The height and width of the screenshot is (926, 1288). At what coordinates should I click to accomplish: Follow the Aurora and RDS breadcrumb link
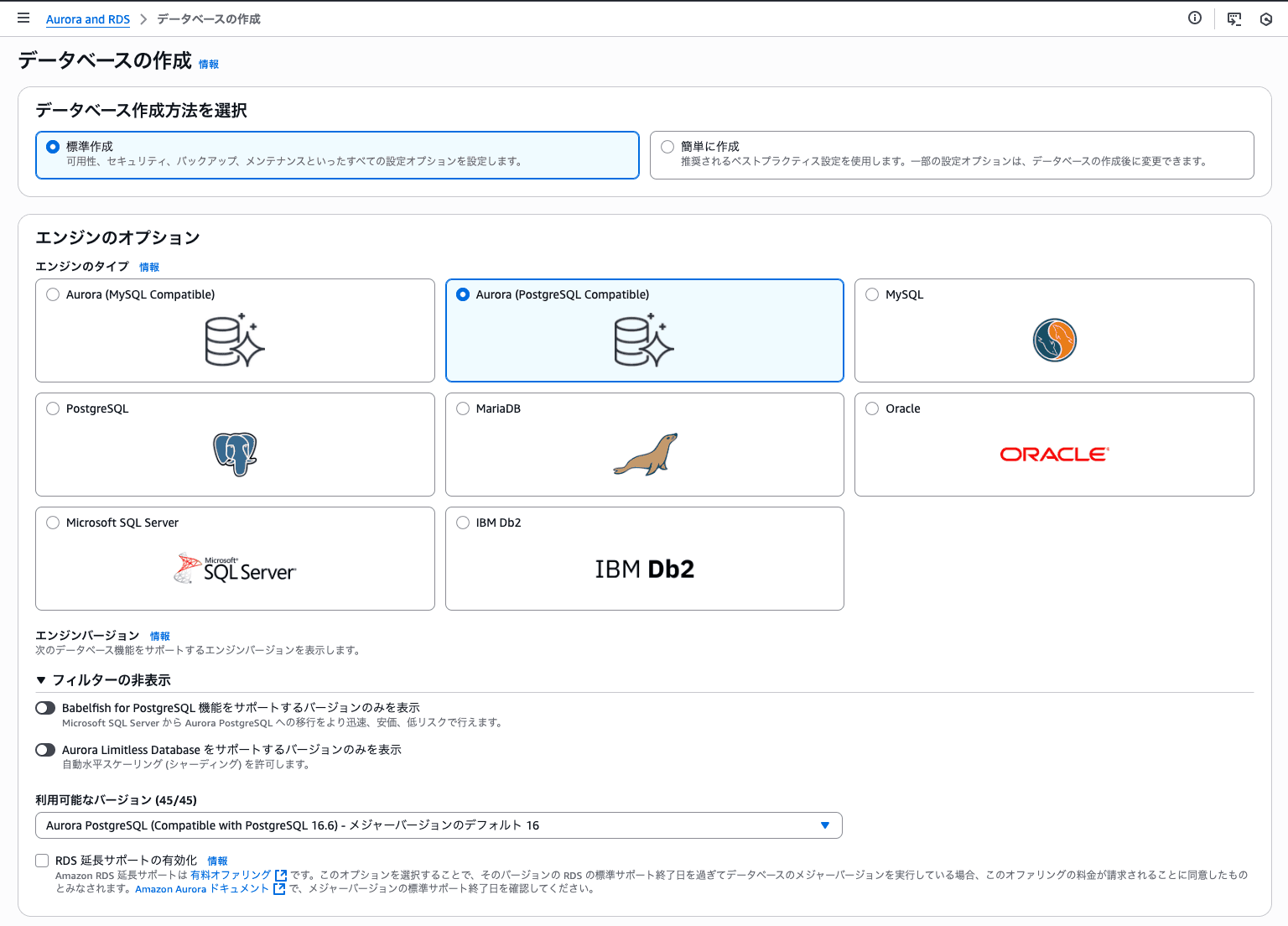(x=87, y=18)
